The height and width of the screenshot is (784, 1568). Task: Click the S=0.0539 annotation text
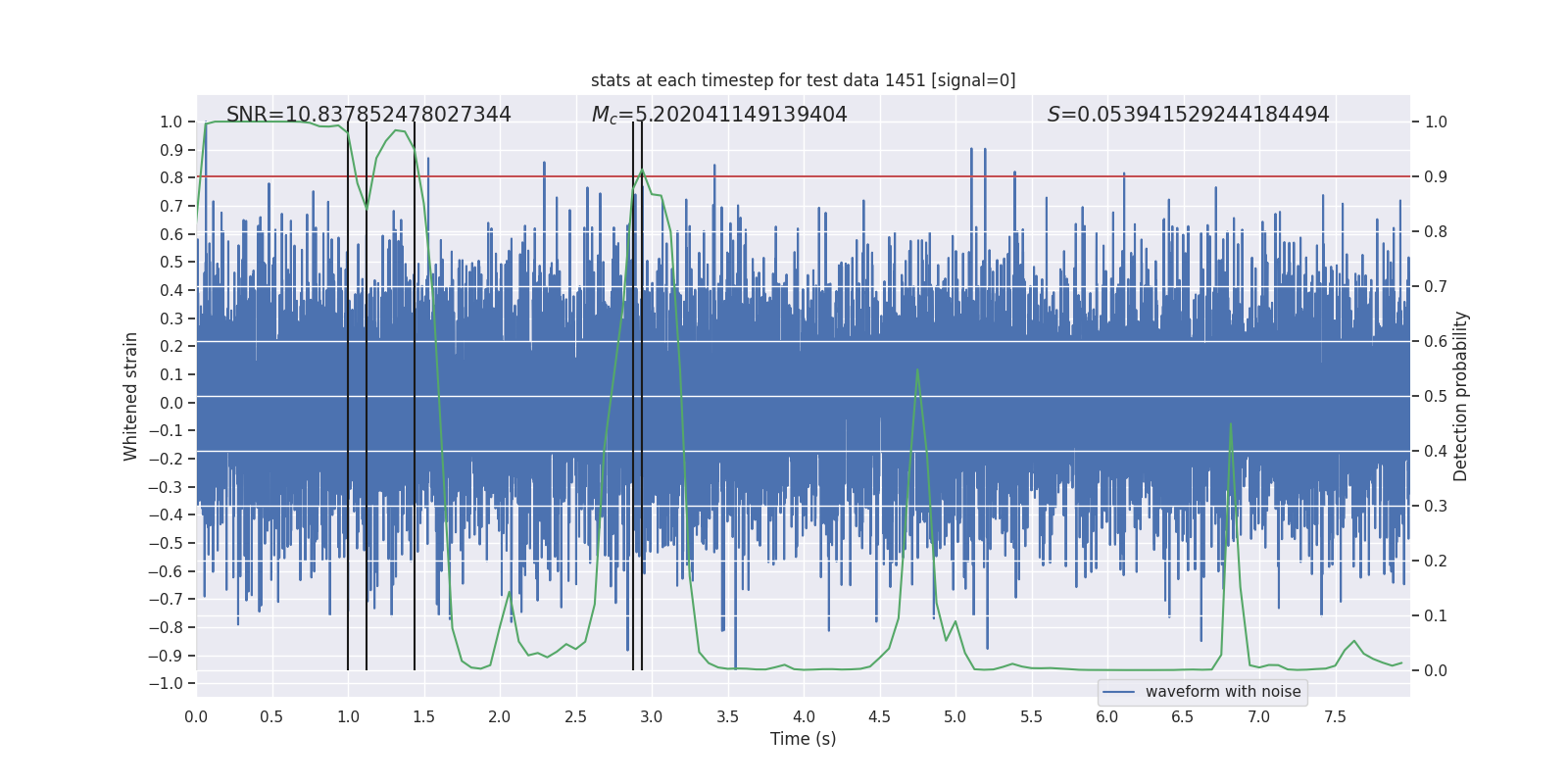click(1188, 115)
